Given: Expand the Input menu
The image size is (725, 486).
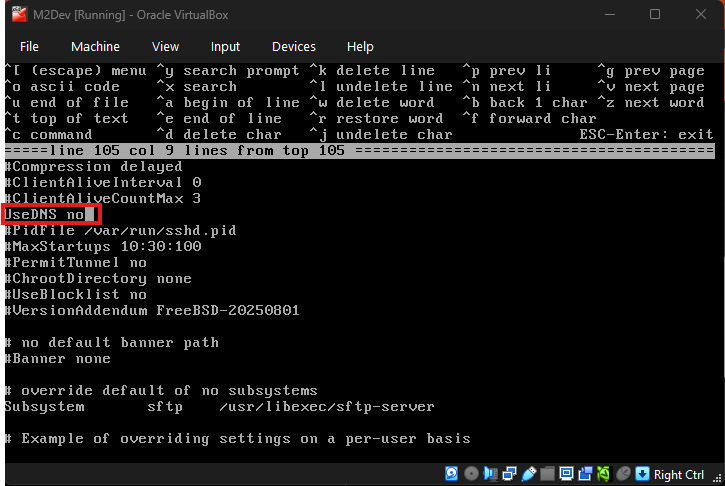Looking at the screenshot, I should point(225,47).
